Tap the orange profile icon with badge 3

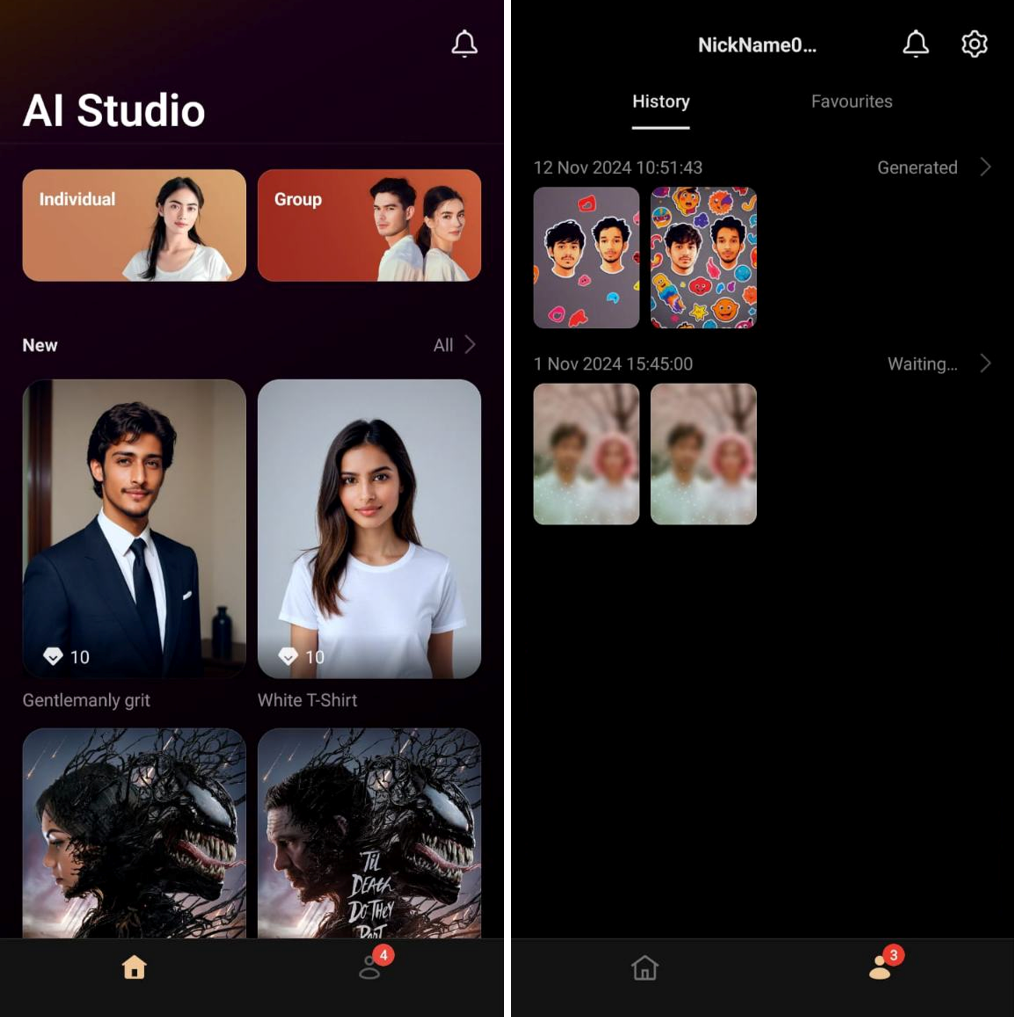tap(880, 967)
